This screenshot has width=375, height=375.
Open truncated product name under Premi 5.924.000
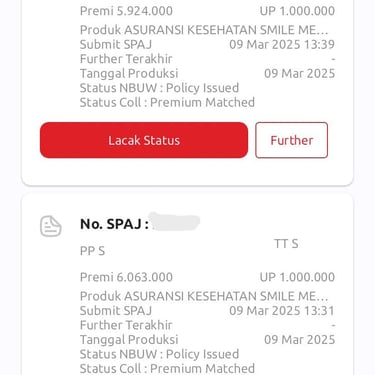204,30
